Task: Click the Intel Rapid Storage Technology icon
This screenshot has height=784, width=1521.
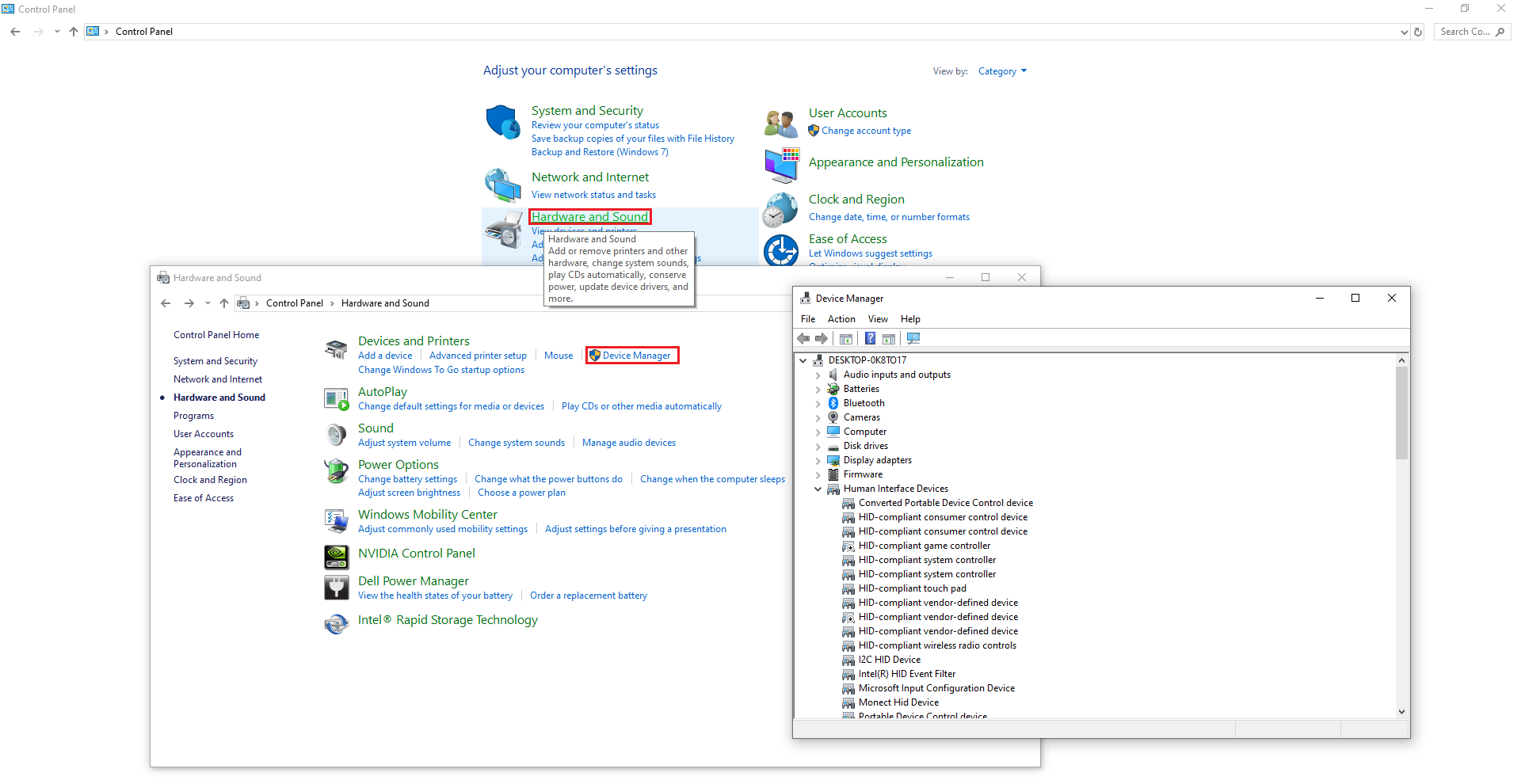Action: click(x=337, y=624)
